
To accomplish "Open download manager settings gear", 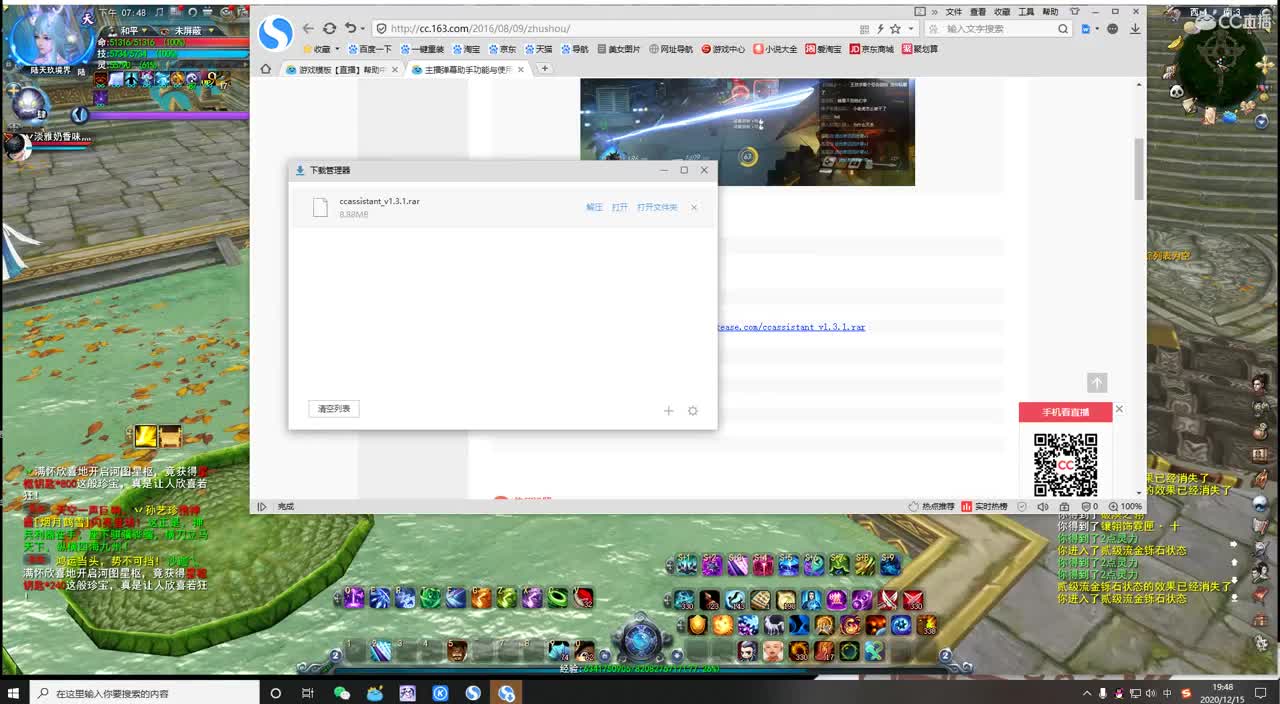I will pos(693,411).
